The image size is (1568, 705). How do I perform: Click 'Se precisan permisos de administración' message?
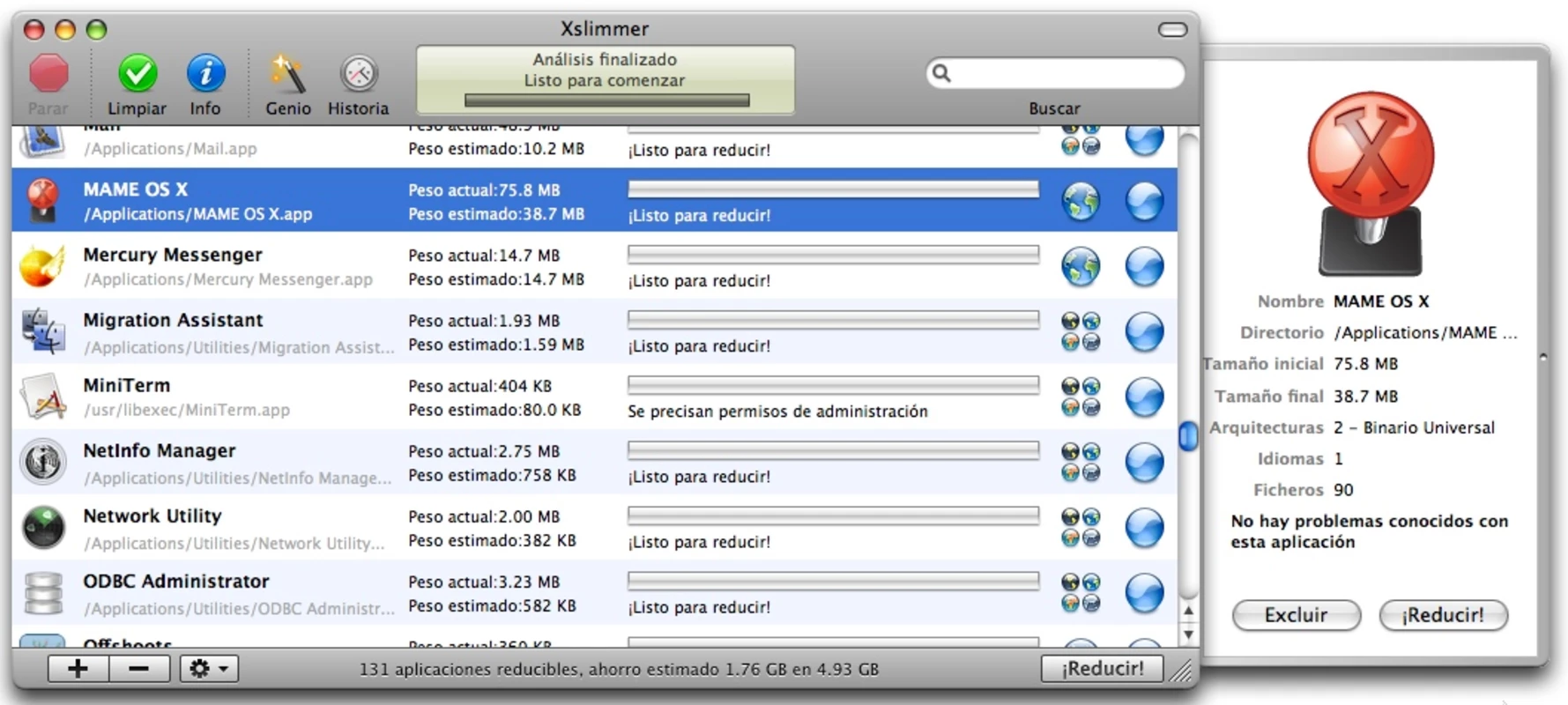click(777, 412)
